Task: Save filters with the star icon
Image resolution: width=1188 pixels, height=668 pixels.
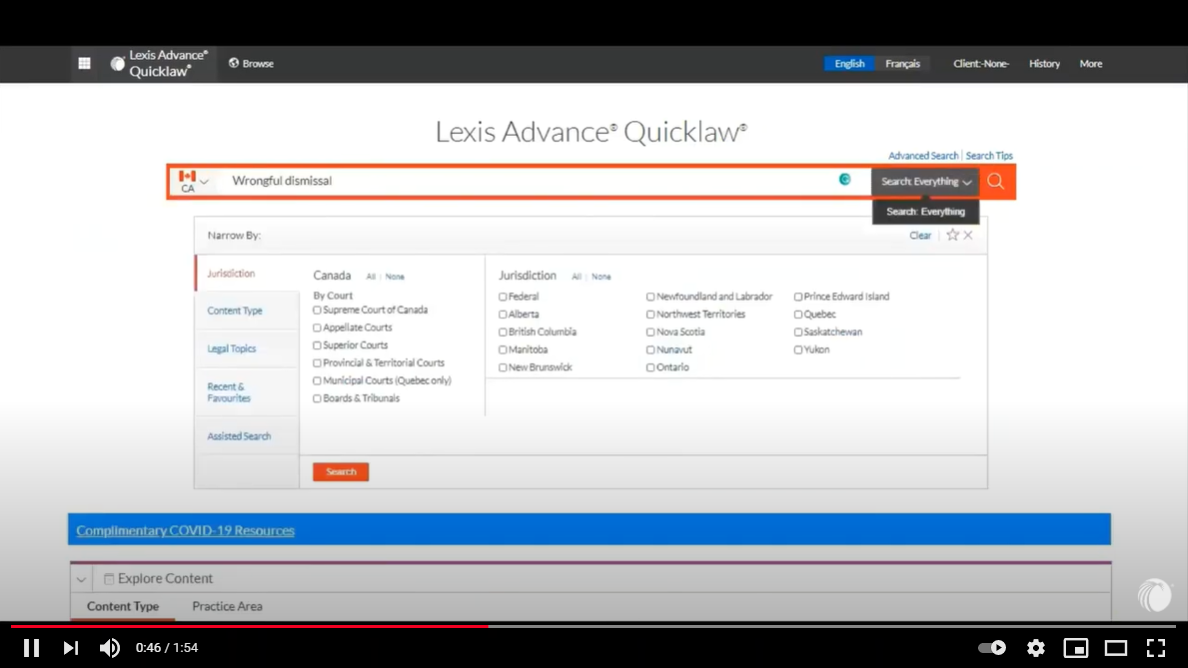Action: tap(952, 235)
